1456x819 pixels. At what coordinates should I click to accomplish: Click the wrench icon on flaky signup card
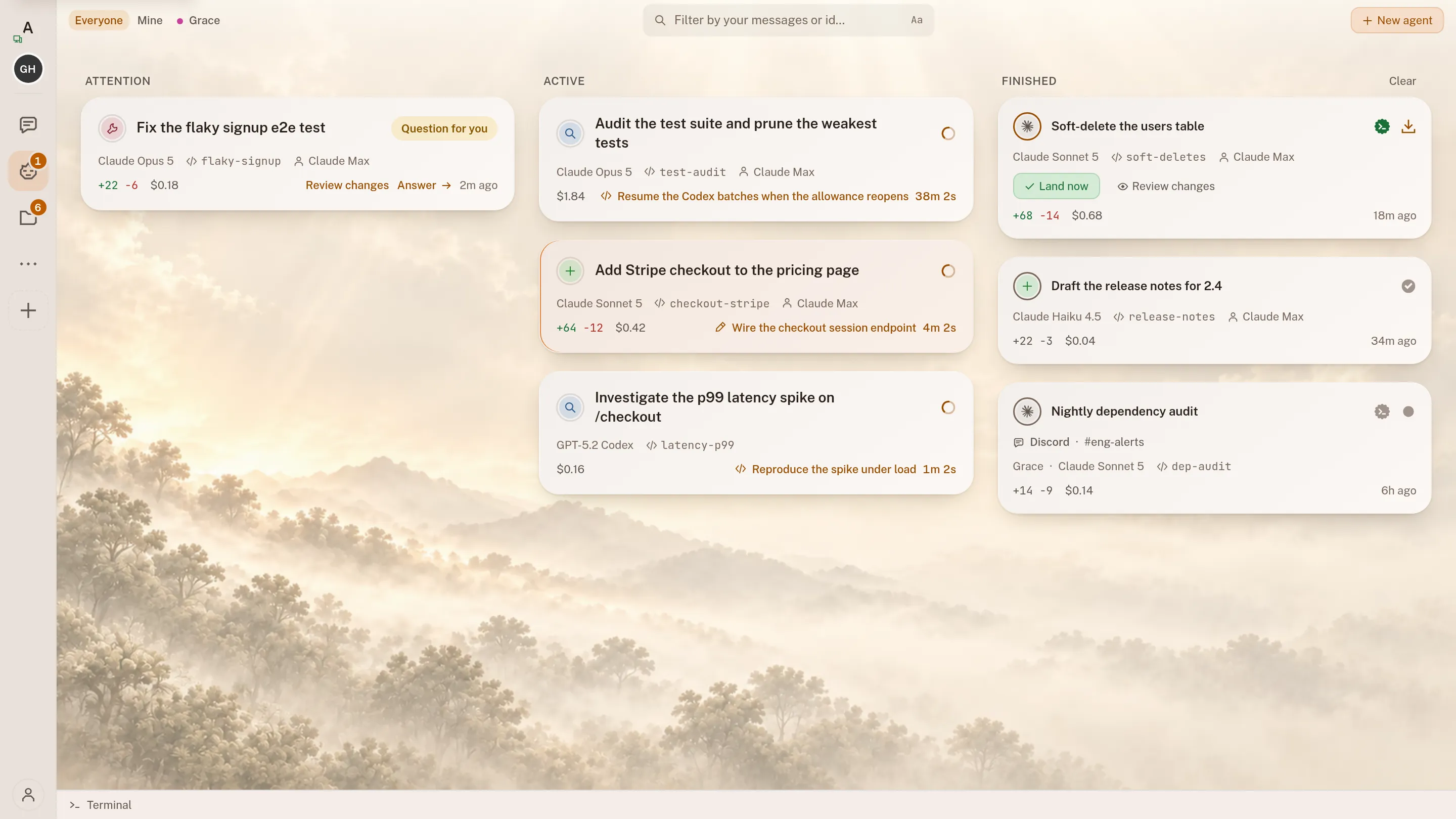112,128
